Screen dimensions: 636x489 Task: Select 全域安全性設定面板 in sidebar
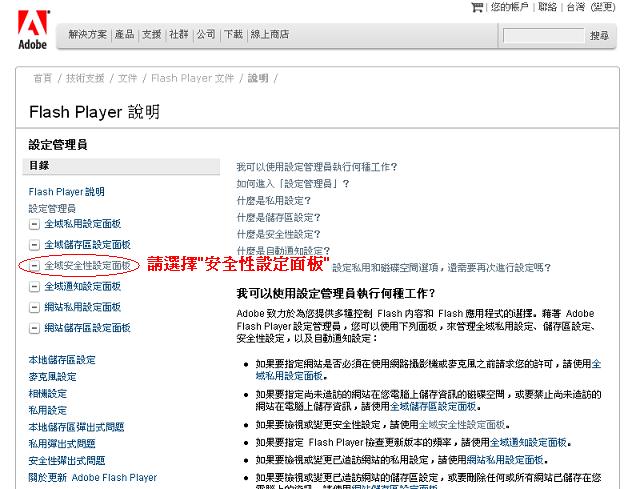click(87, 266)
